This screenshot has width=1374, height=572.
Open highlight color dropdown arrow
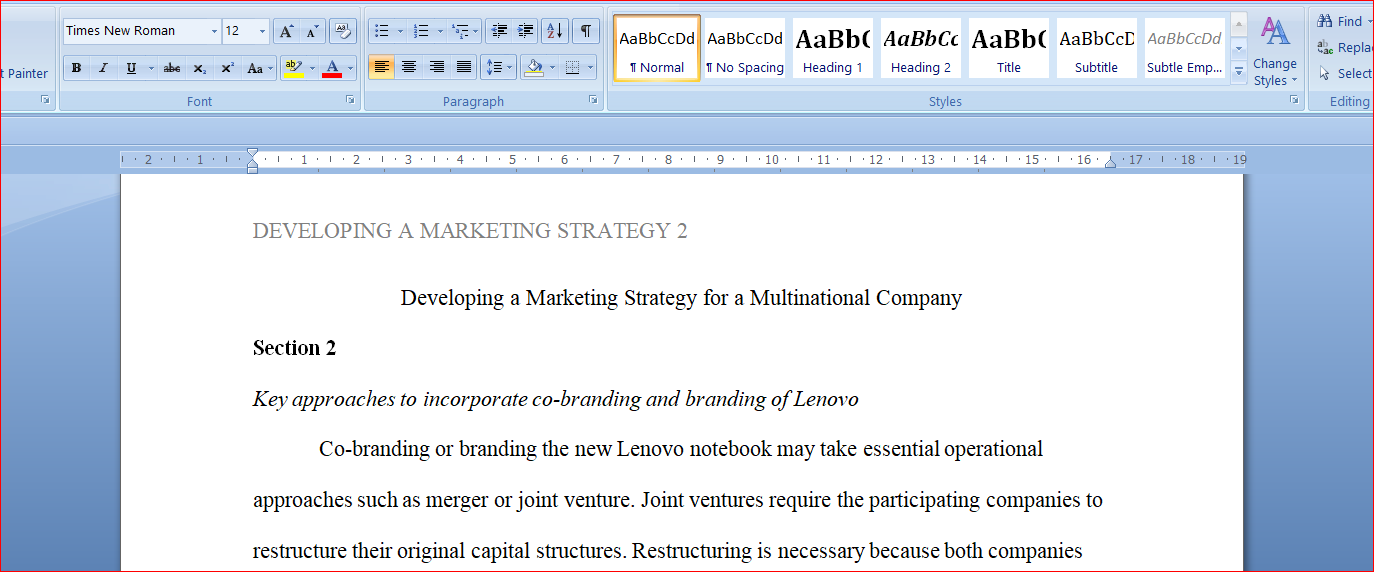[312, 68]
